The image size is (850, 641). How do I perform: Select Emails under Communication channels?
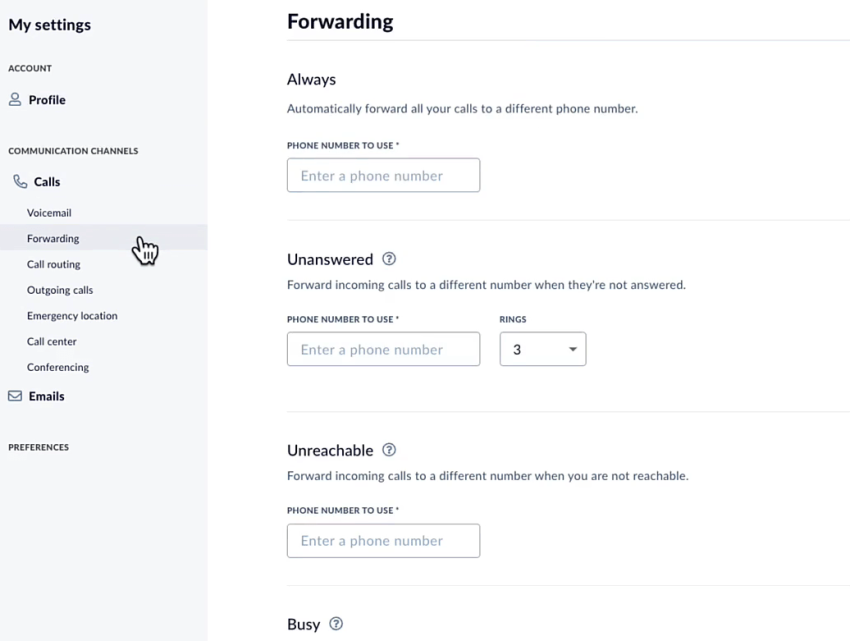(x=44, y=395)
